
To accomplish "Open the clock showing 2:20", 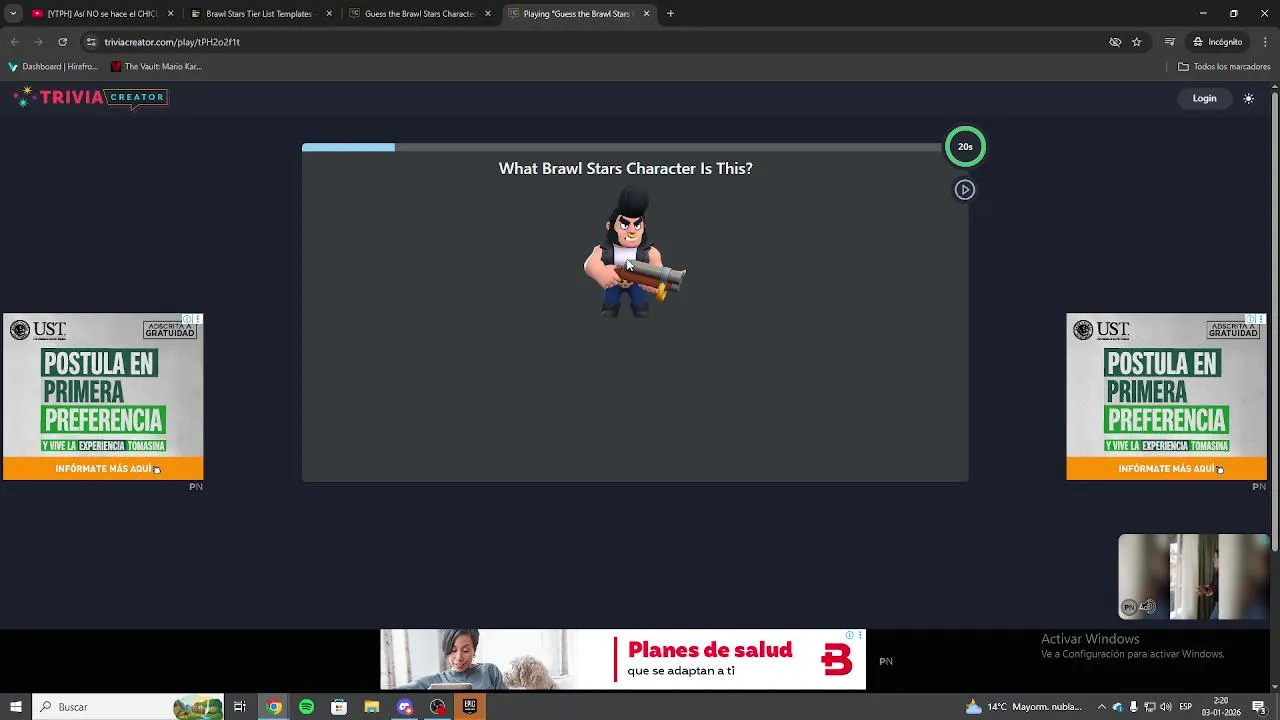I will (1221, 707).
